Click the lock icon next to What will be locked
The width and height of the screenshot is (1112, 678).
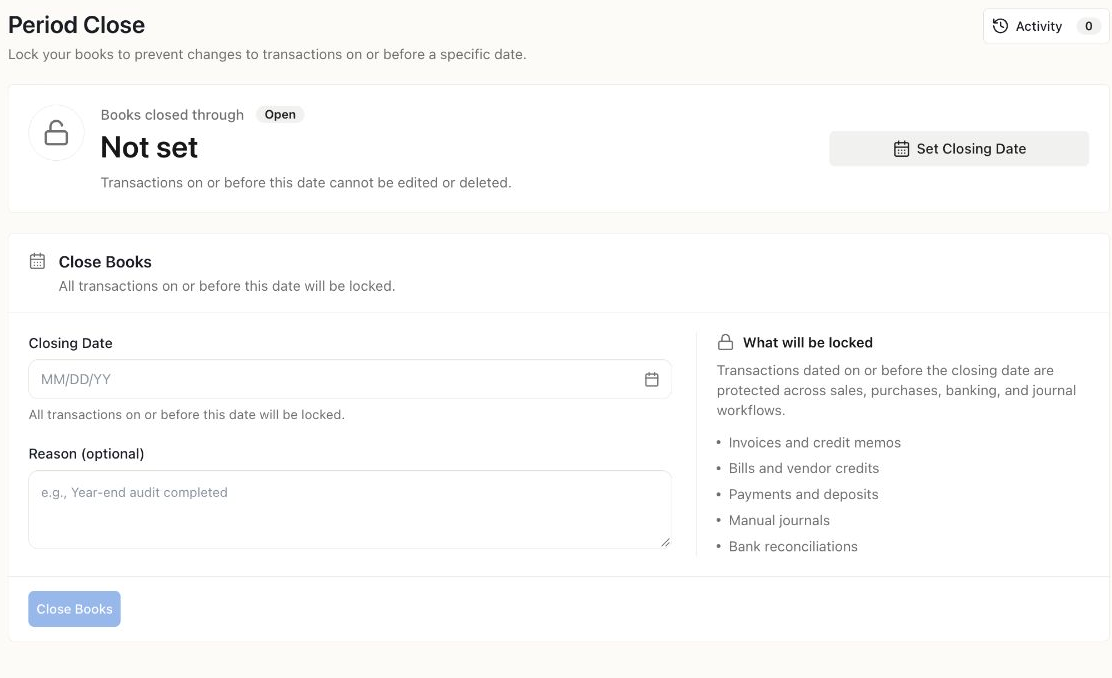(725, 343)
